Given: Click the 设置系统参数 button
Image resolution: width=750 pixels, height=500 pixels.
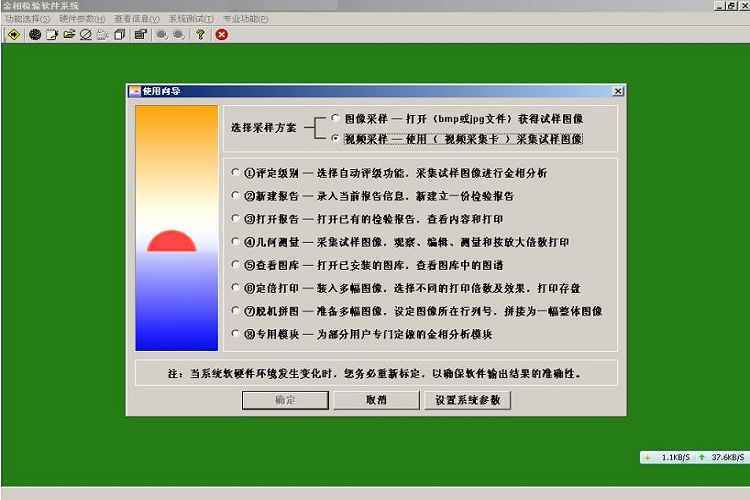Looking at the screenshot, I should click(x=468, y=400).
